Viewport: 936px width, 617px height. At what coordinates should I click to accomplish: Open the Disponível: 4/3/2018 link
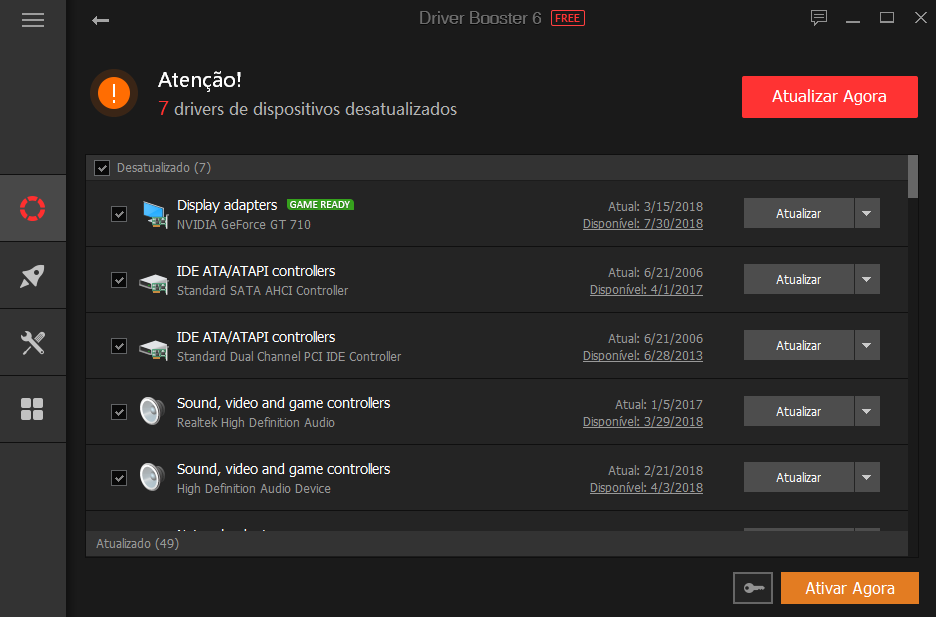646,488
